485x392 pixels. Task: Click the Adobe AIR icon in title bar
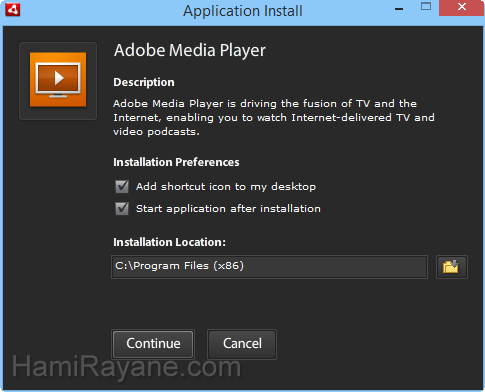(x=12, y=10)
